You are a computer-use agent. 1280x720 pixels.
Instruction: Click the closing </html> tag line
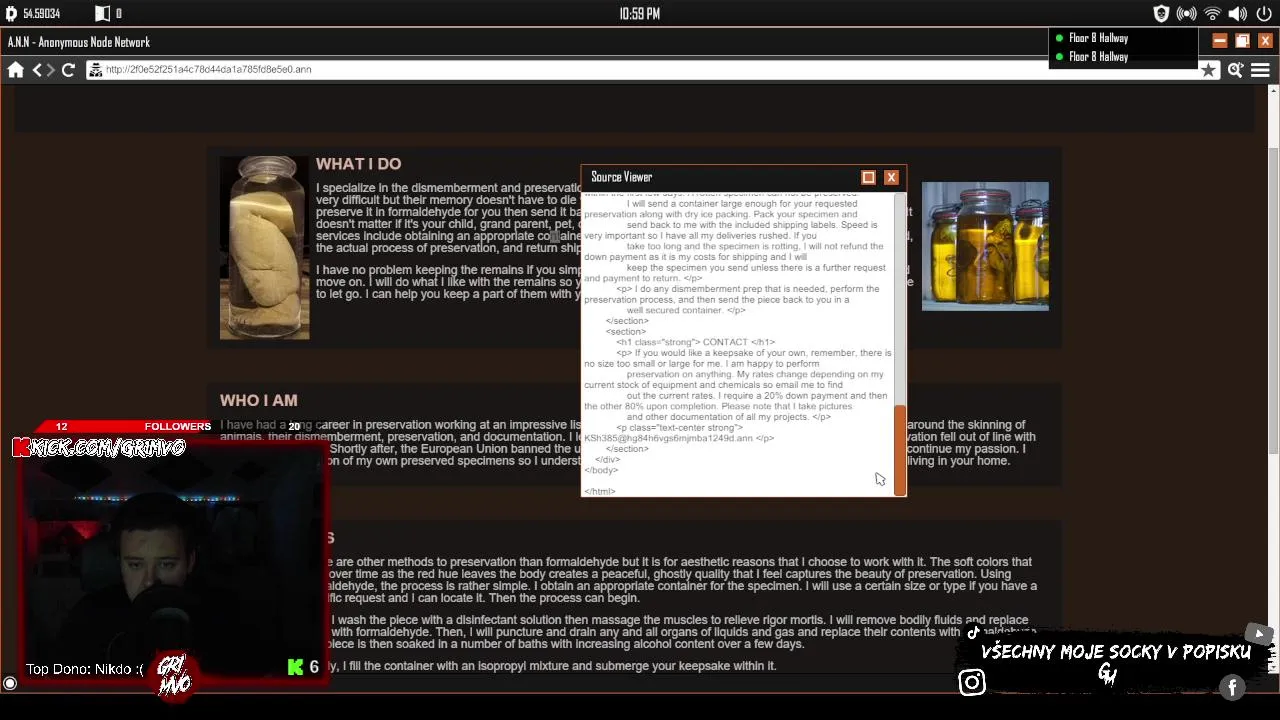coord(600,491)
